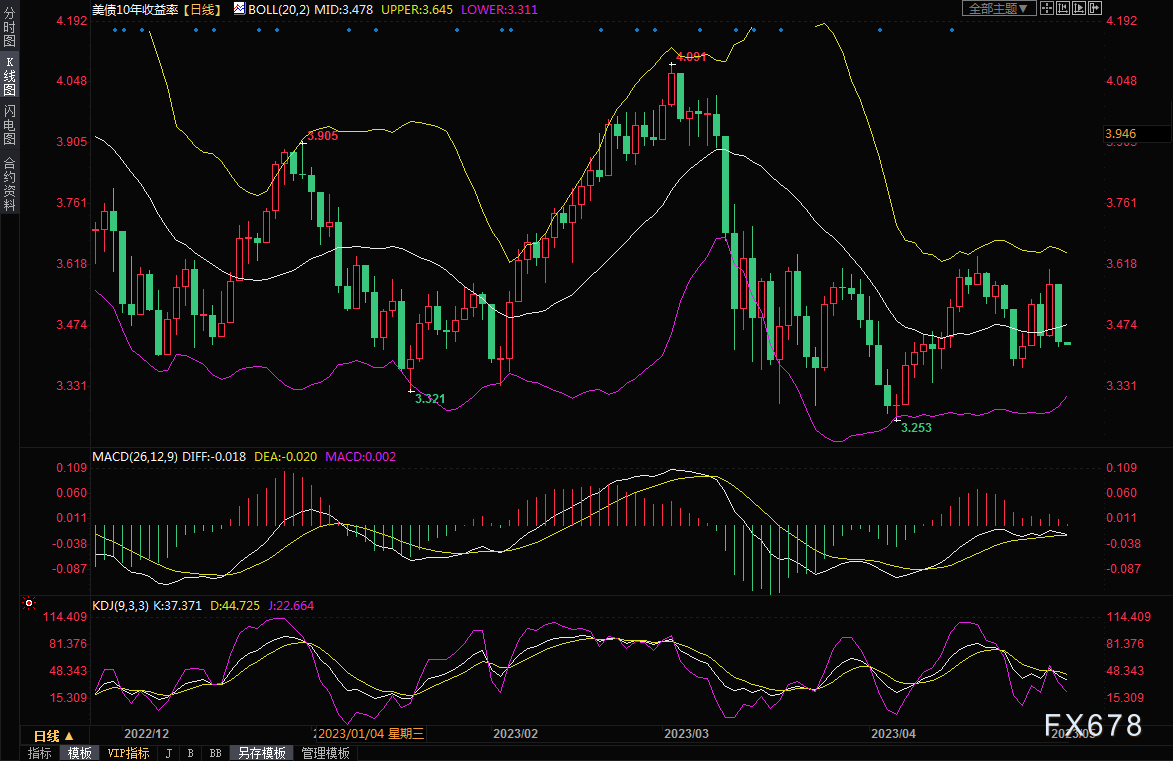Viewport: 1173px width, 761px height.
Task: Select the 指标 bottom tab
Action: tap(40, 753)
